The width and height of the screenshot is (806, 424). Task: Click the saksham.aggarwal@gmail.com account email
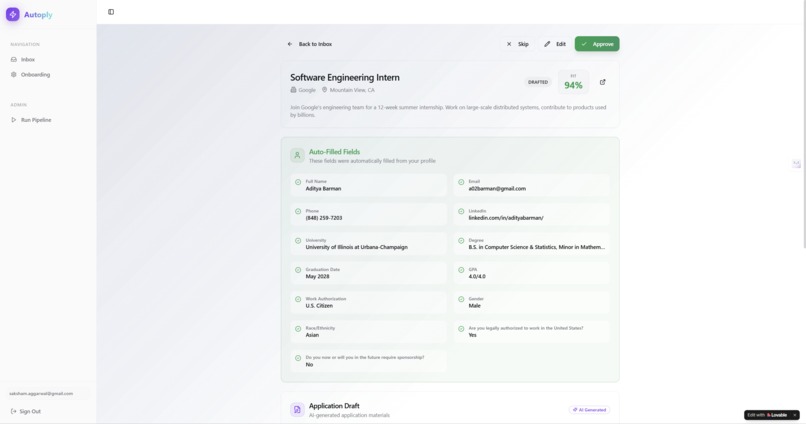pyautogui.click(x=41, y=394)
